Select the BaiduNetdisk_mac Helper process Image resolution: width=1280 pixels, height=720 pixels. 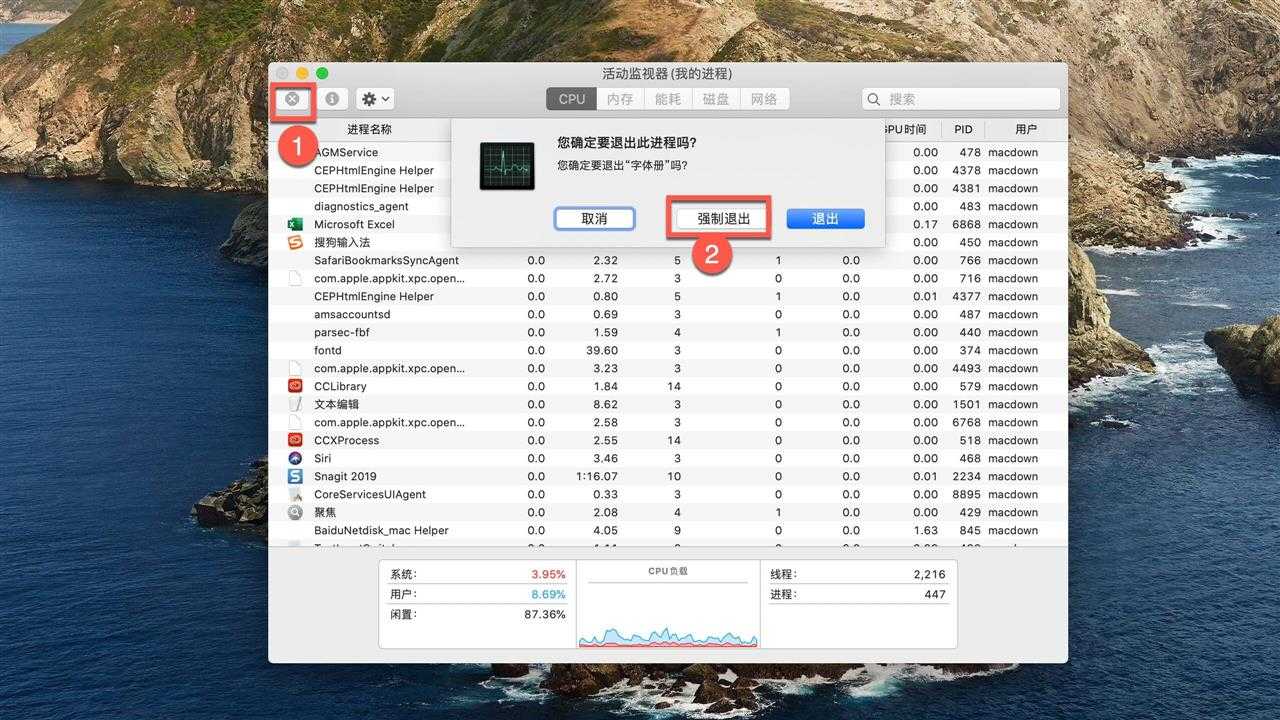(381, 530)
